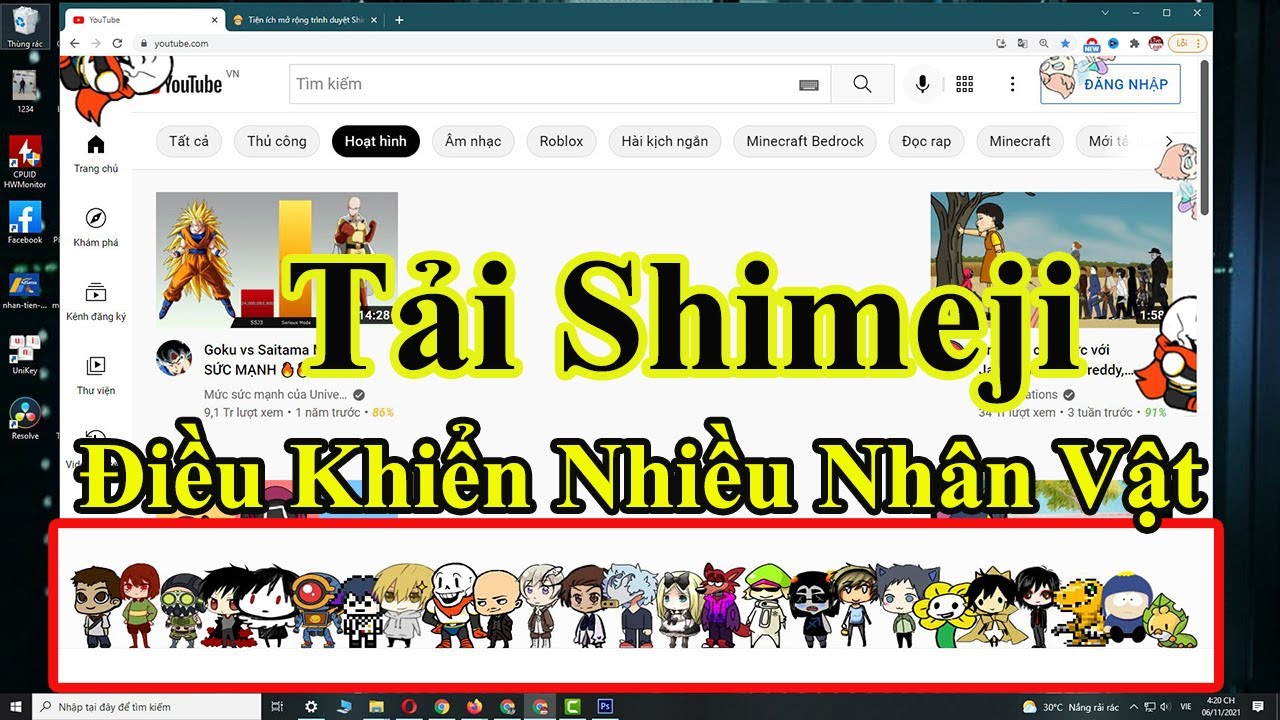The image size is (1280, 720).
Task: Switch to the YouTube browser tab
Action: point(143,20)
